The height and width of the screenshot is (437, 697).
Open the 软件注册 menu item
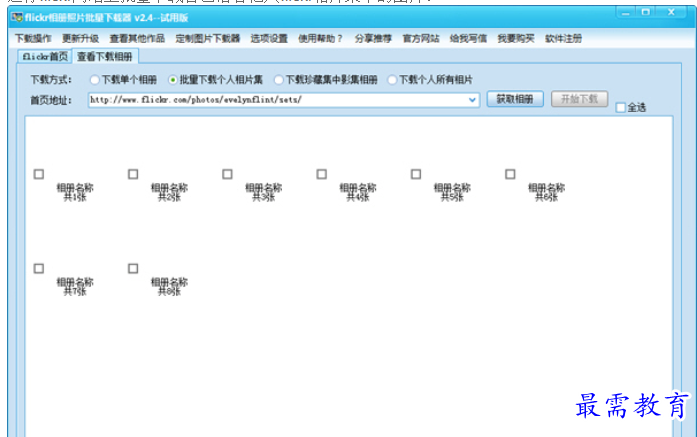[563, 39]
